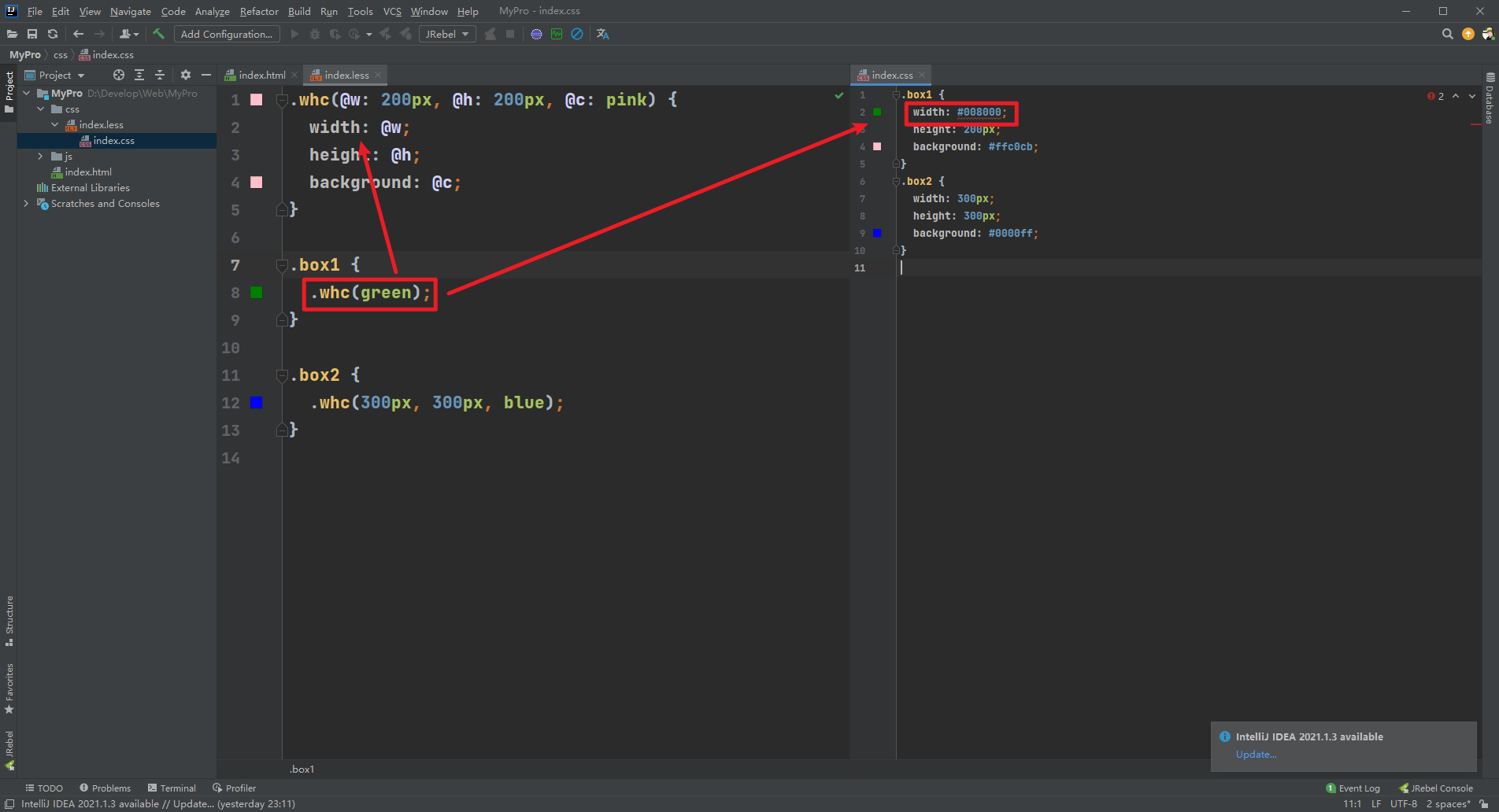Open the Terminal tool window

click(x=172, y=788)
